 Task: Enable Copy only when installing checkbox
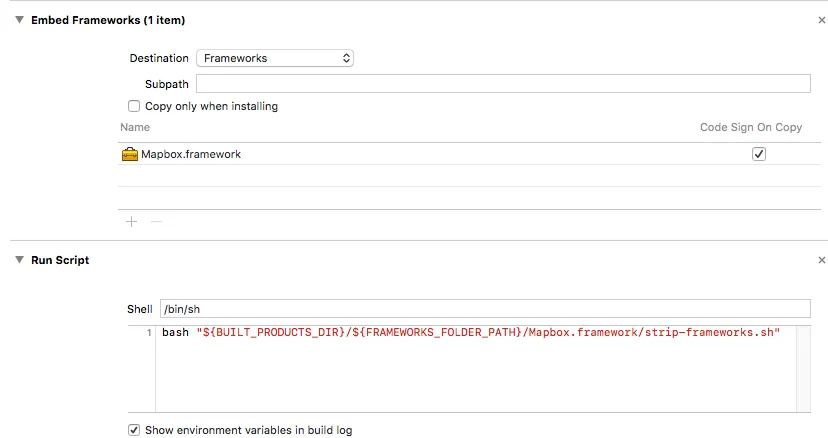134,106
